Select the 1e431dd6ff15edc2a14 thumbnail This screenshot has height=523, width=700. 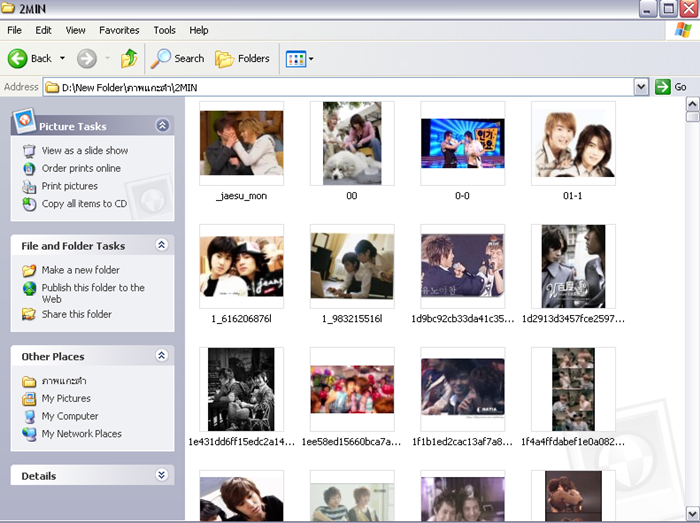point(242,389)
